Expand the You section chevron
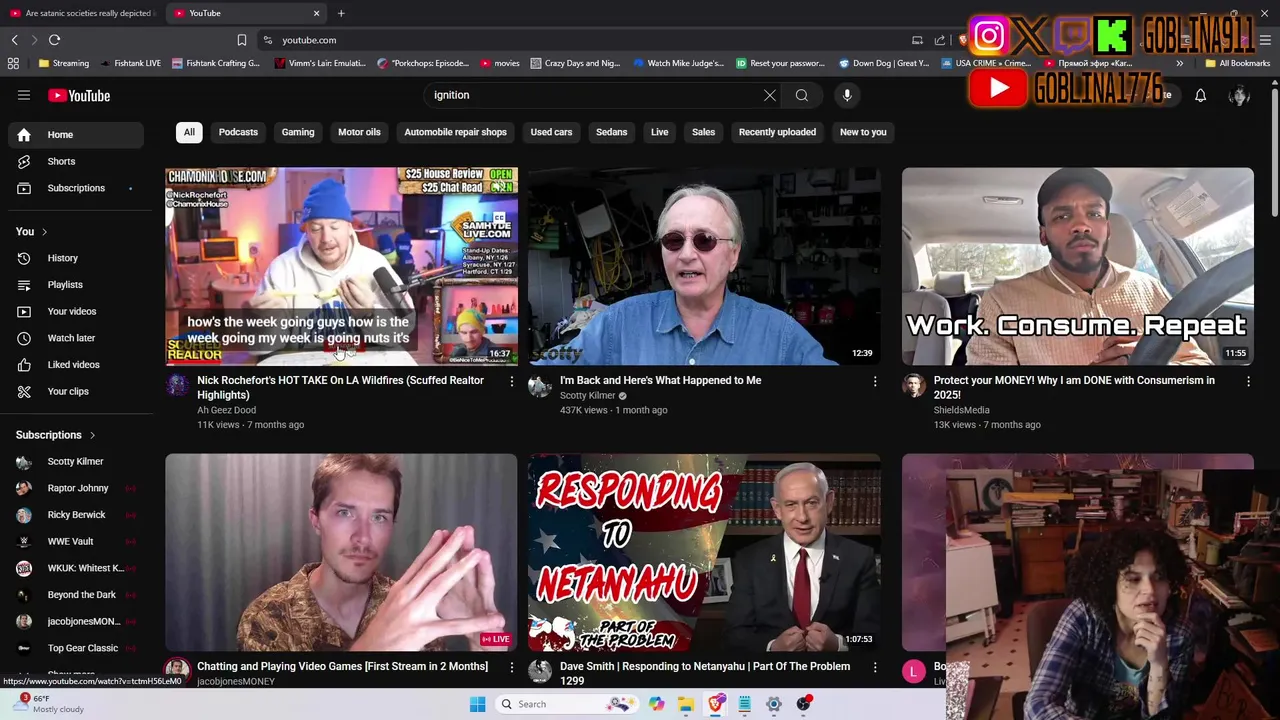The height and width of the screenshot is (720, 1280). click(x=44, y=232)
